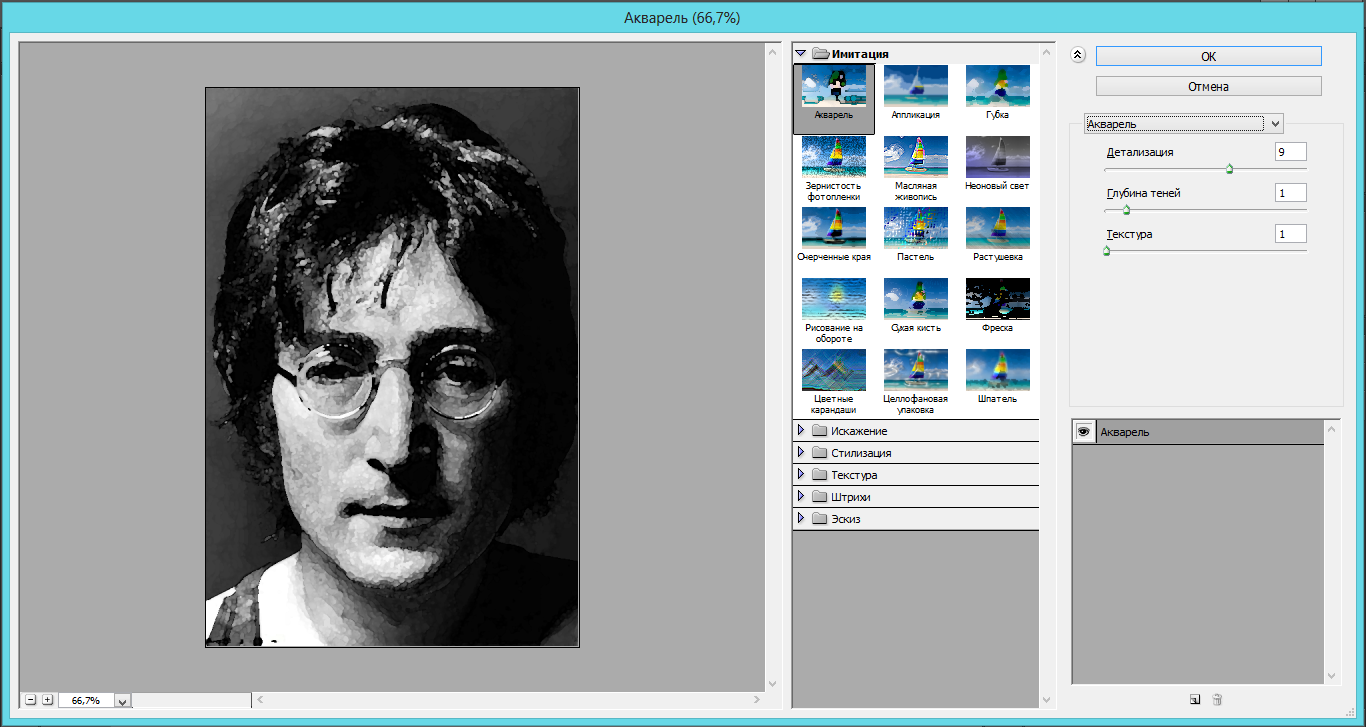
Task: Pick the Растушевка filter thumbnail
Action: tap(997, 235)
